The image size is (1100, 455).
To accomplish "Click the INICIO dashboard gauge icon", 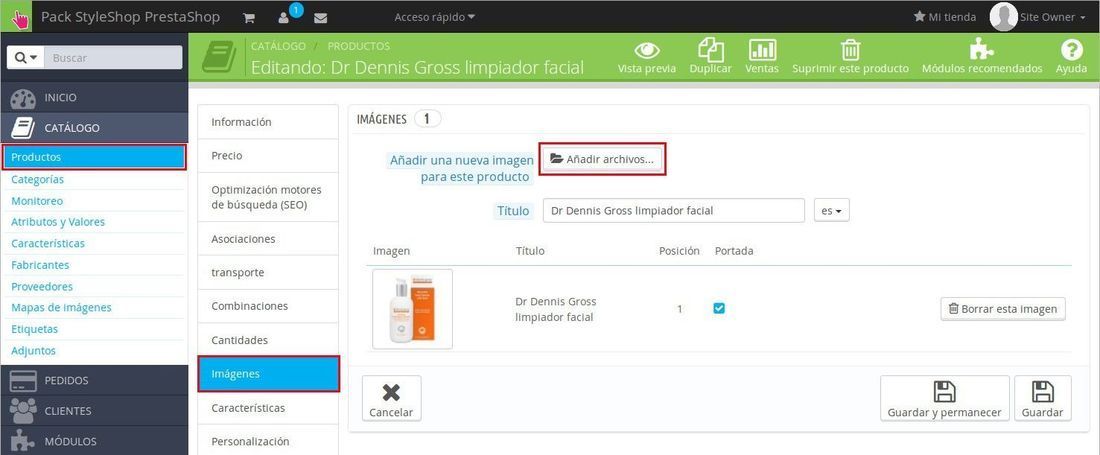I will [23, 98].
